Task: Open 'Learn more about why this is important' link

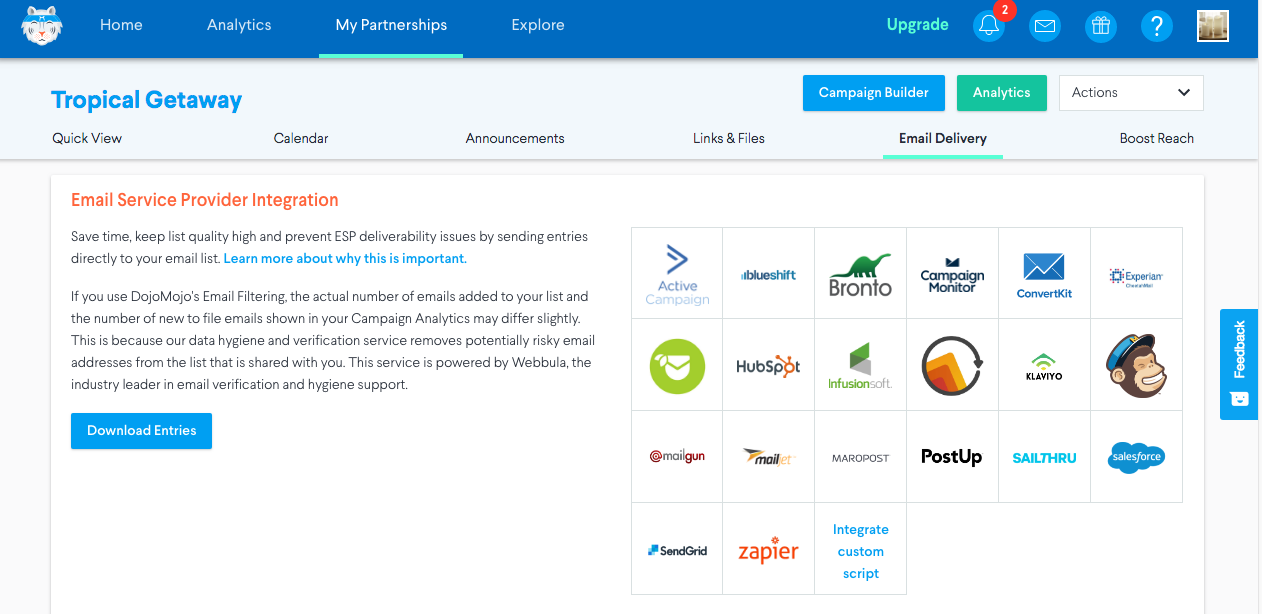Action: 345,258
